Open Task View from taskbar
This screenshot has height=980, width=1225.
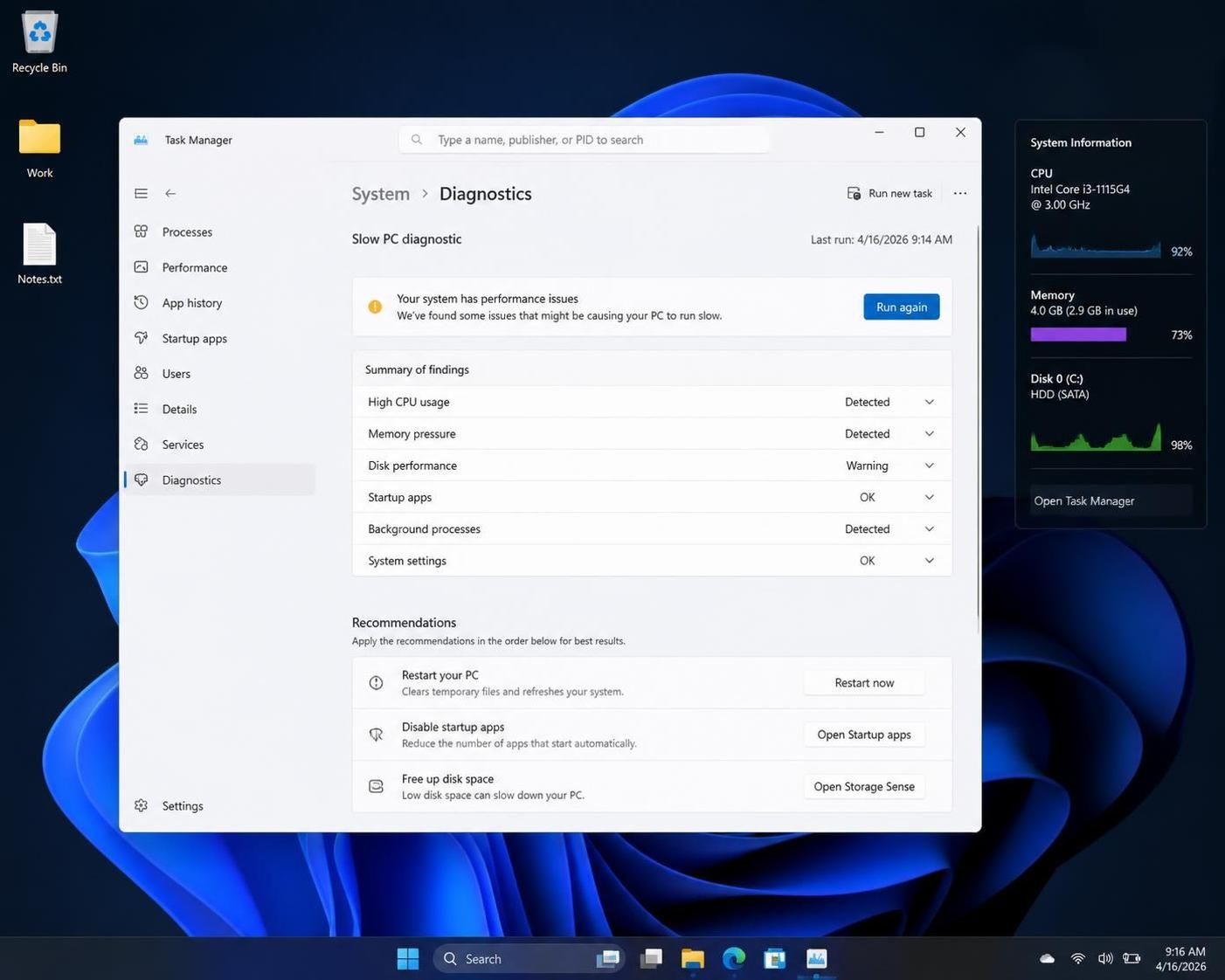pos(651,959)
